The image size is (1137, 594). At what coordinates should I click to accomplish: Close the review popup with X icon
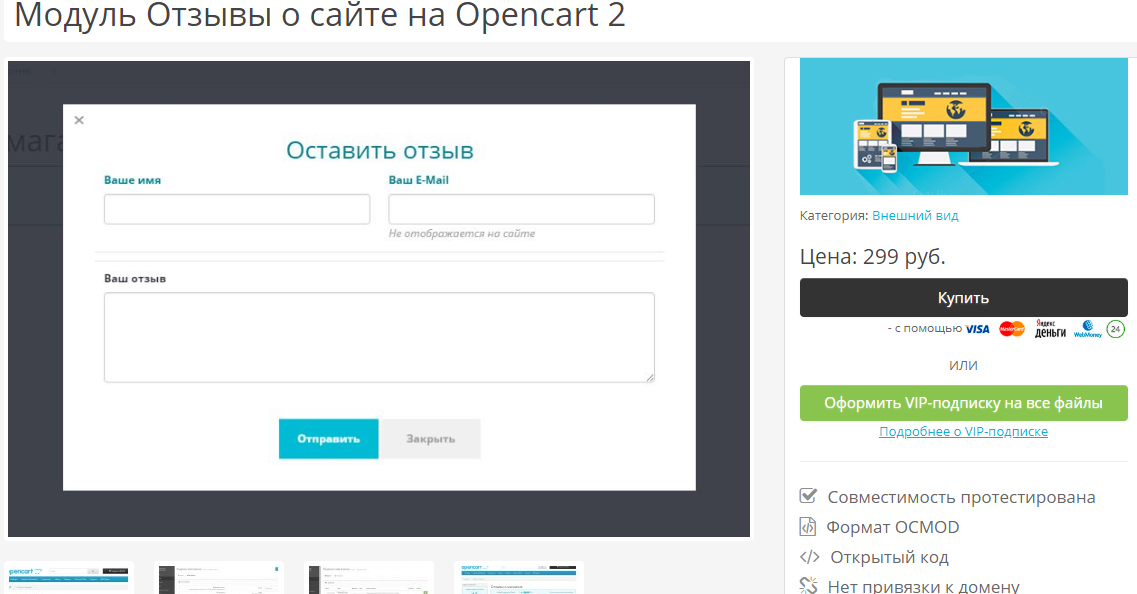click(79, 120)
